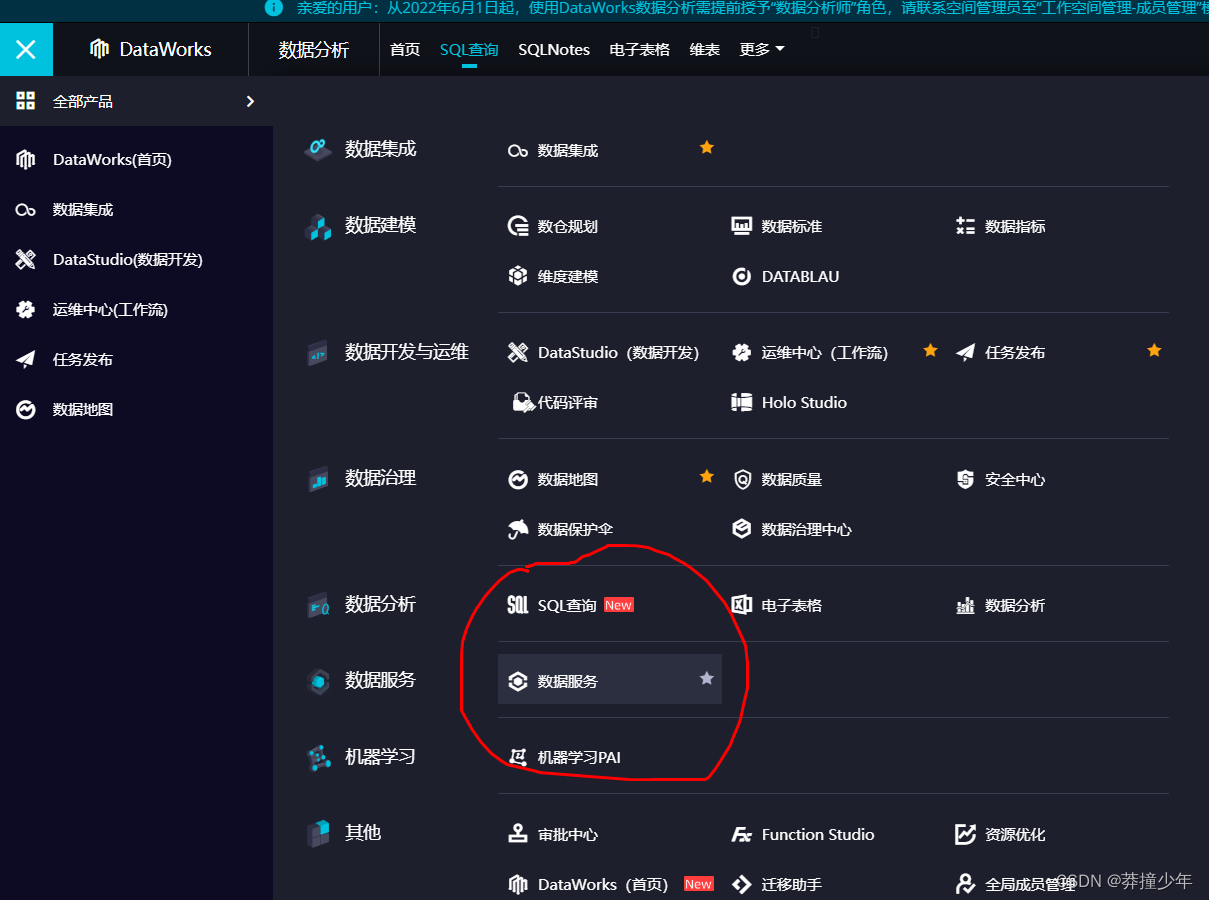Viewport: 1209px width, 900px height.
Task: Click 数据地图 icon in left sidebar
Action: tap(26, 410)
